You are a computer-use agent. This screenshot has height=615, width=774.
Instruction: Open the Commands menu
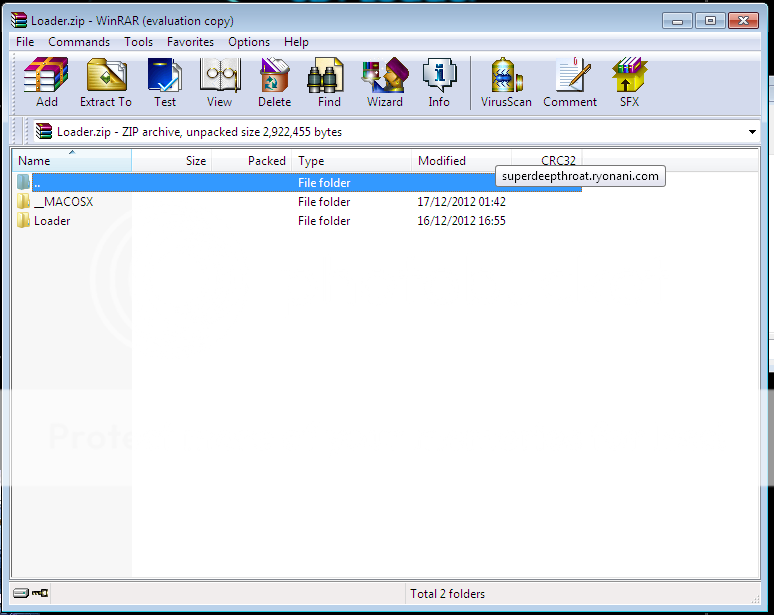click(79, 42)
